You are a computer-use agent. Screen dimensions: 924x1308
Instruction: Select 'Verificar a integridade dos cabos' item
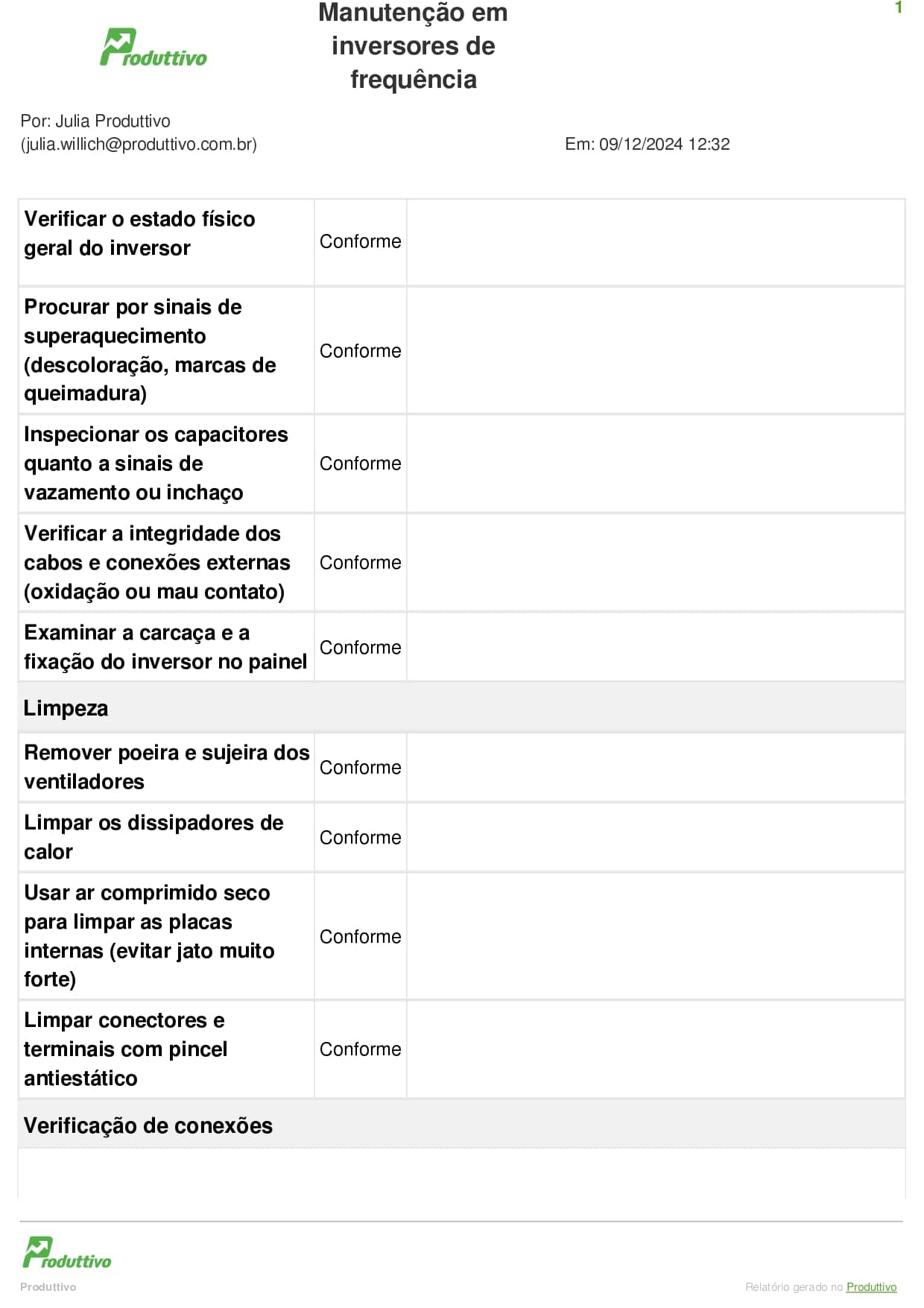[x=156, y=563]
